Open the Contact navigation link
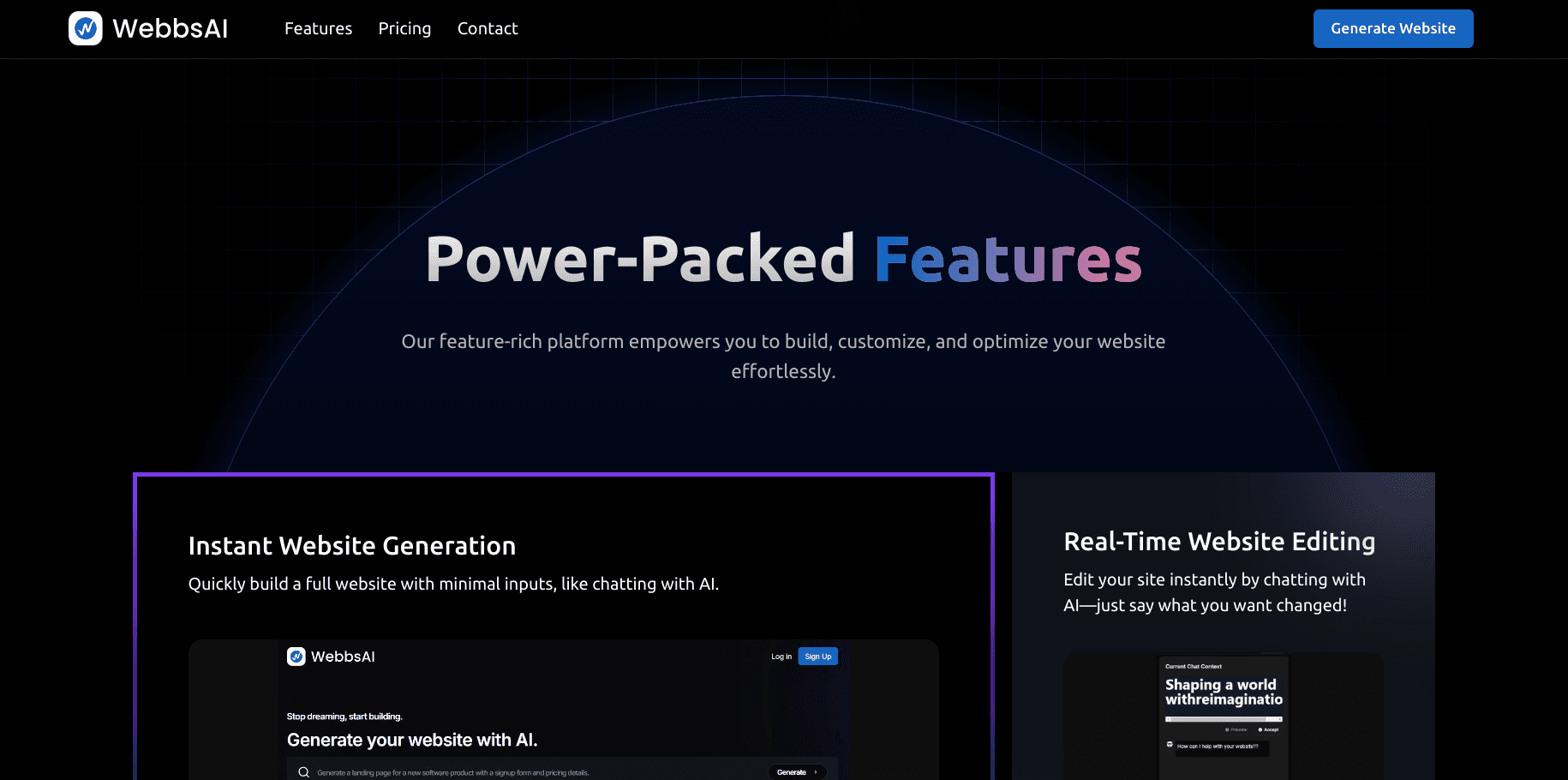Image resolution: width=1568 pixels, height=780 pixels. click(x=488, y=28)
